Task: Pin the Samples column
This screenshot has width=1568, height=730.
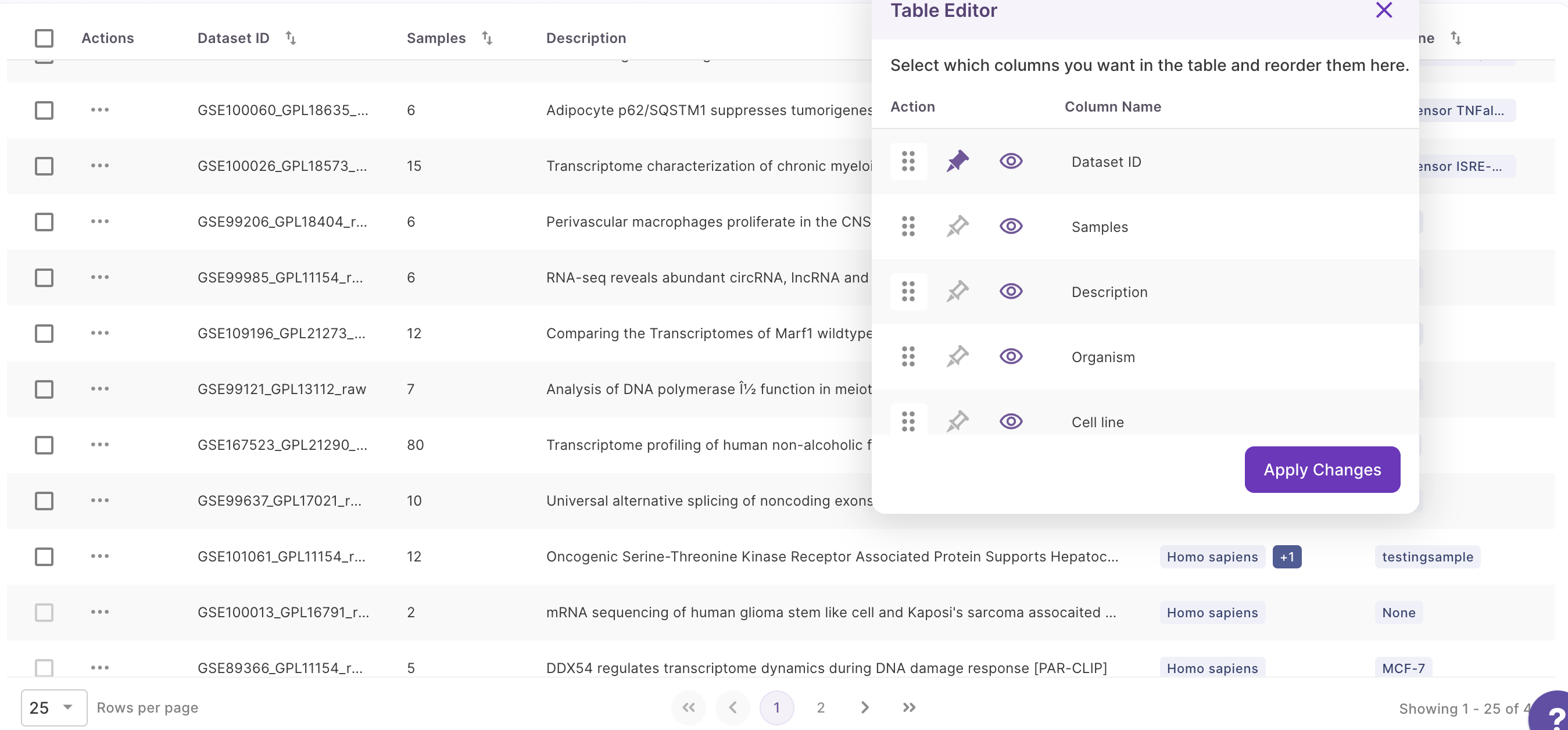Action: coord(957,227)
